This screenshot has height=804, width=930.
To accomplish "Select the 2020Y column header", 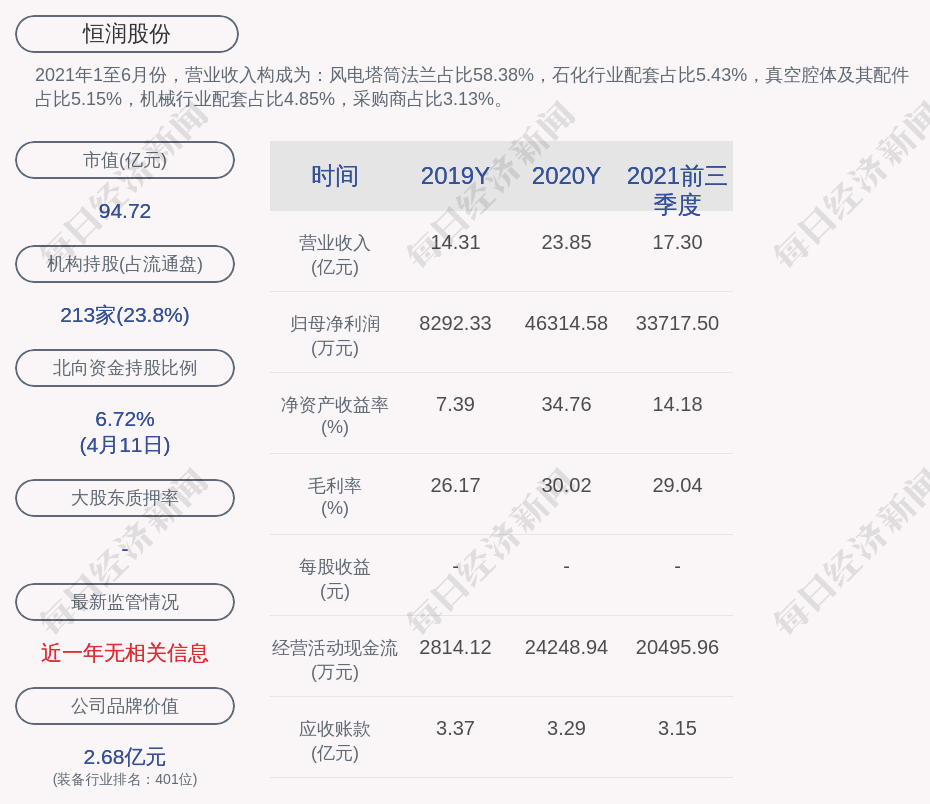I will [566, 176].
